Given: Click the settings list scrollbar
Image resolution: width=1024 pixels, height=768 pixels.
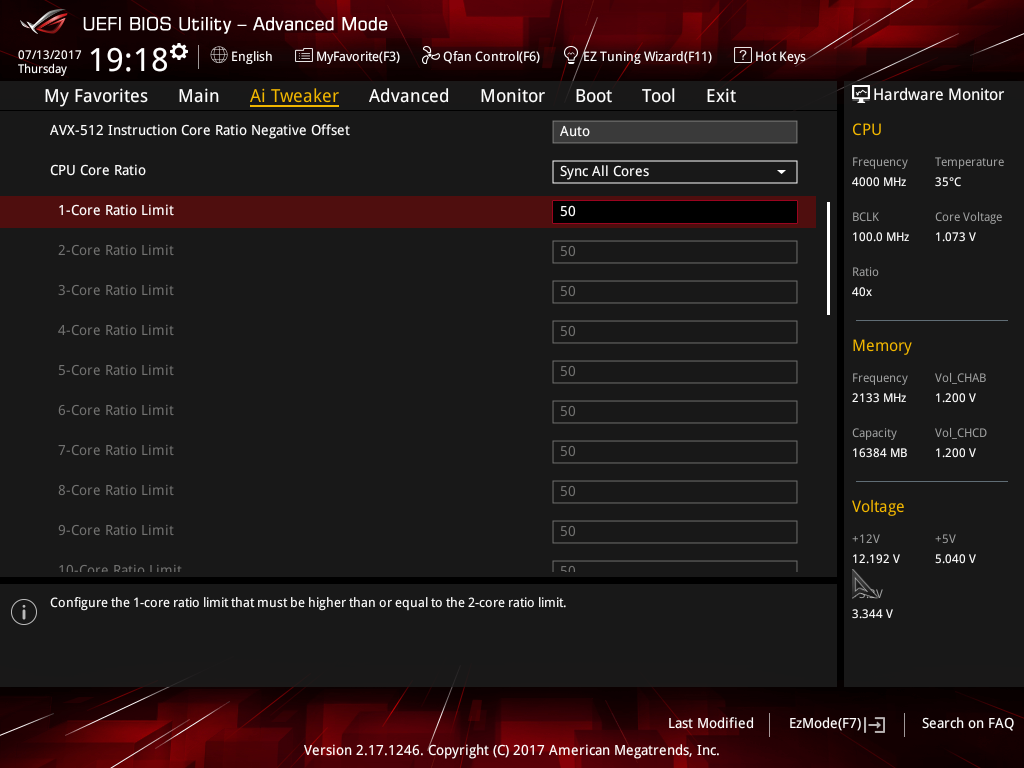Looking at the screenshot, I should [x=828, y=259].
